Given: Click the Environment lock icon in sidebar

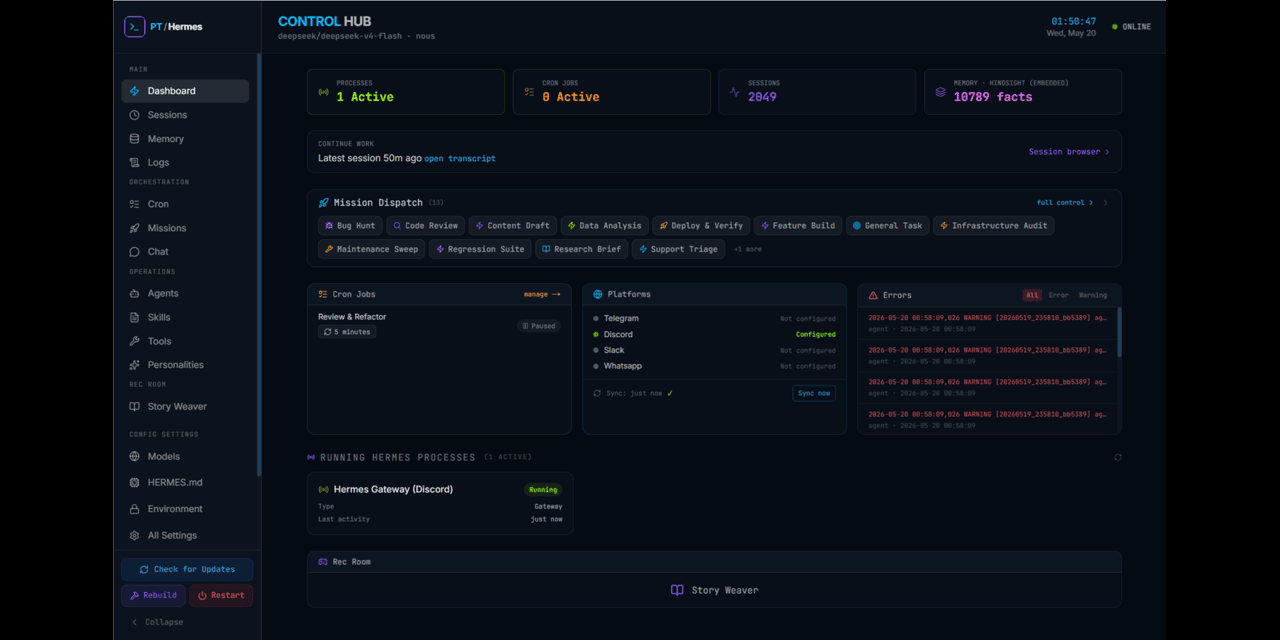Looking at the screenshot, I should [135, 509].
